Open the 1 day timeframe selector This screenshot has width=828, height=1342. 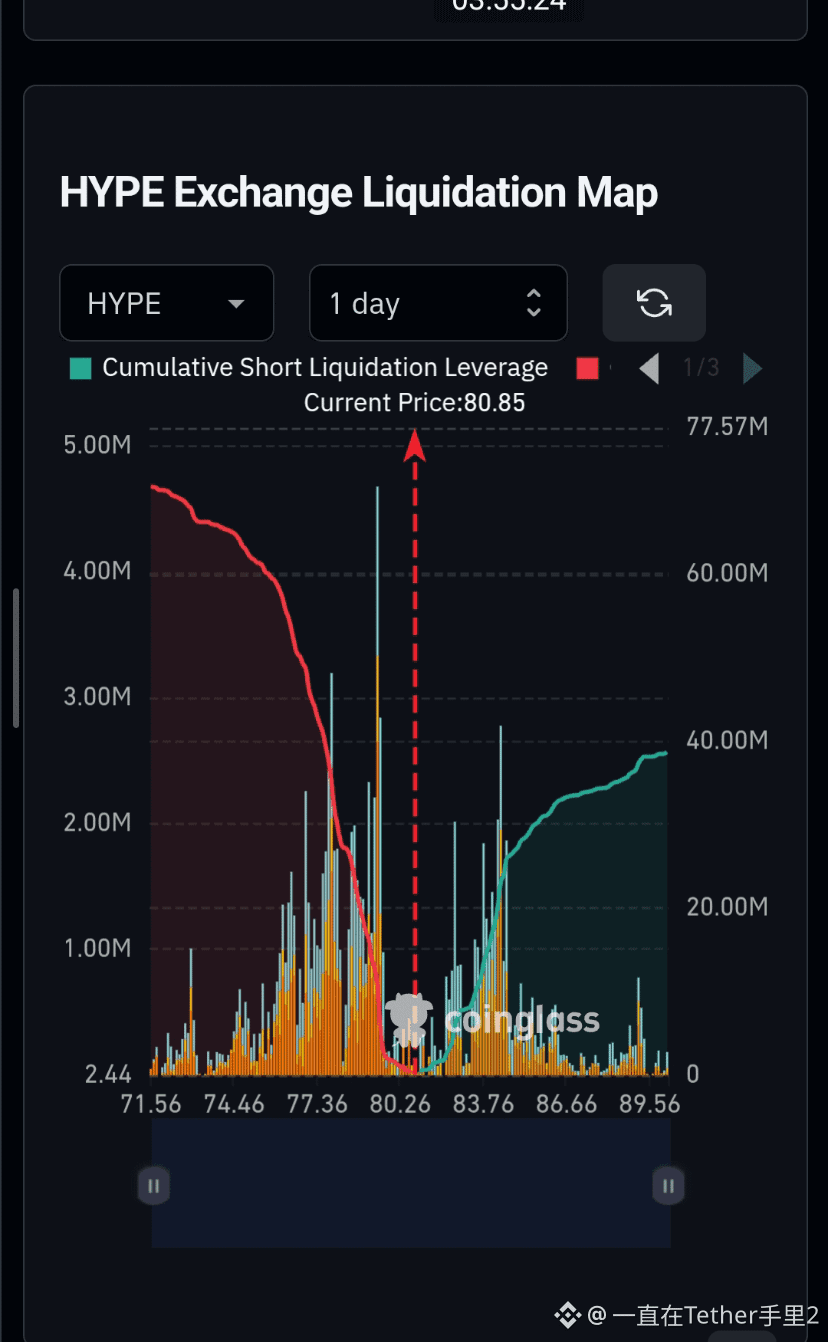(x=438, y=303)
